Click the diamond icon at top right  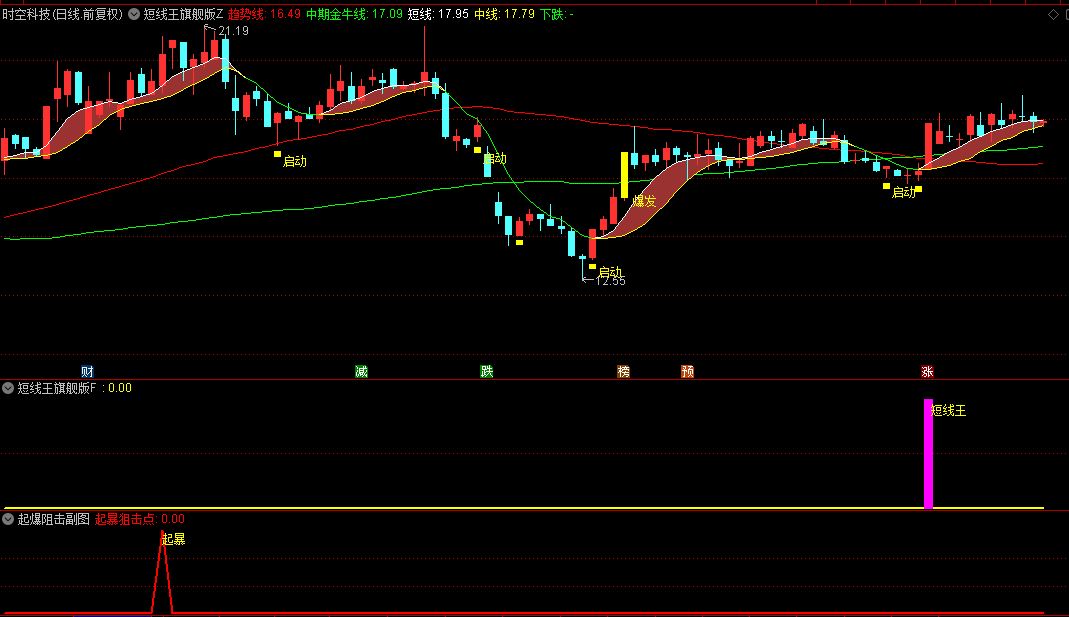(1053, 14)
